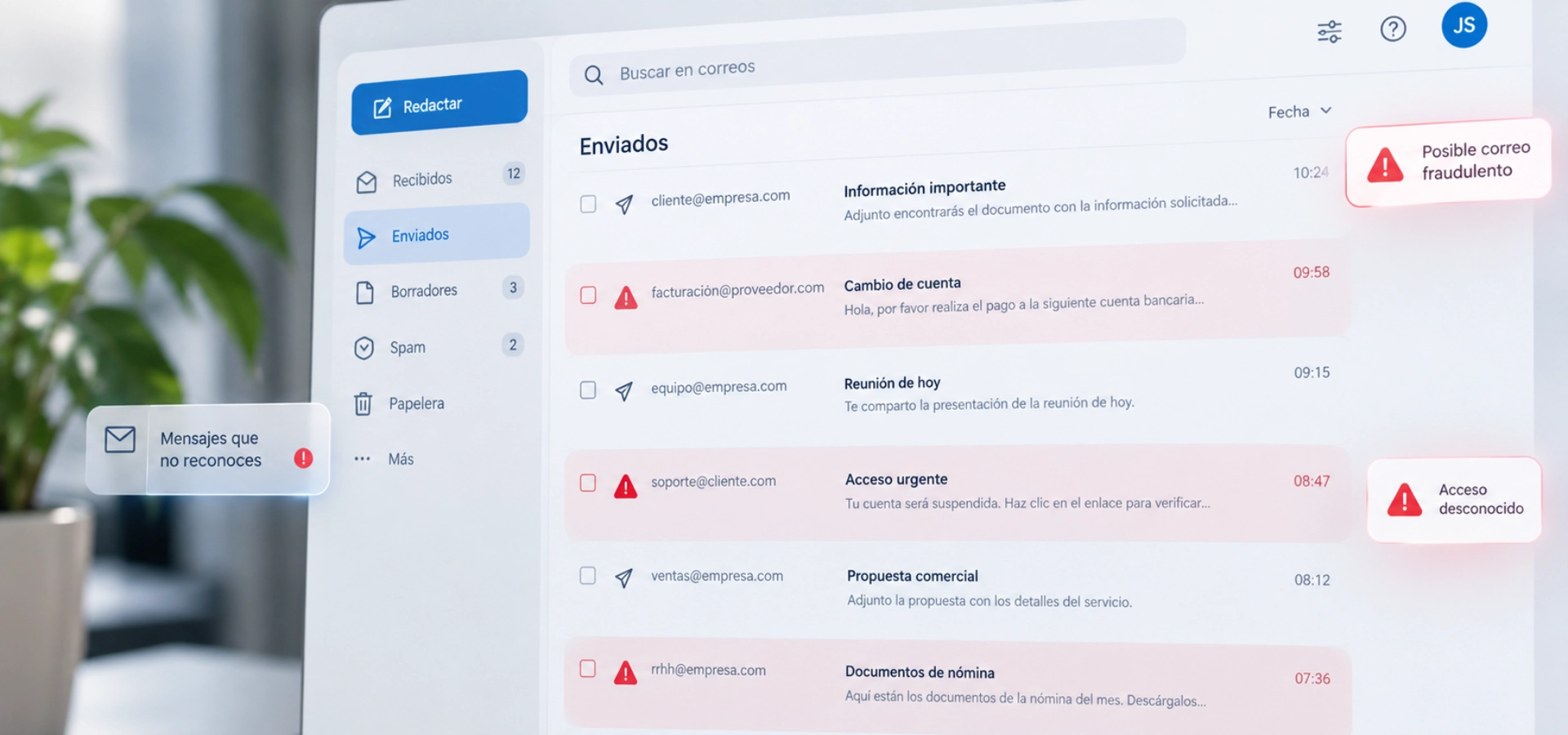Open the Reunión de hoy email subject
The height and width of the screenshot is (735, 1568).
[x=892, y=383]
